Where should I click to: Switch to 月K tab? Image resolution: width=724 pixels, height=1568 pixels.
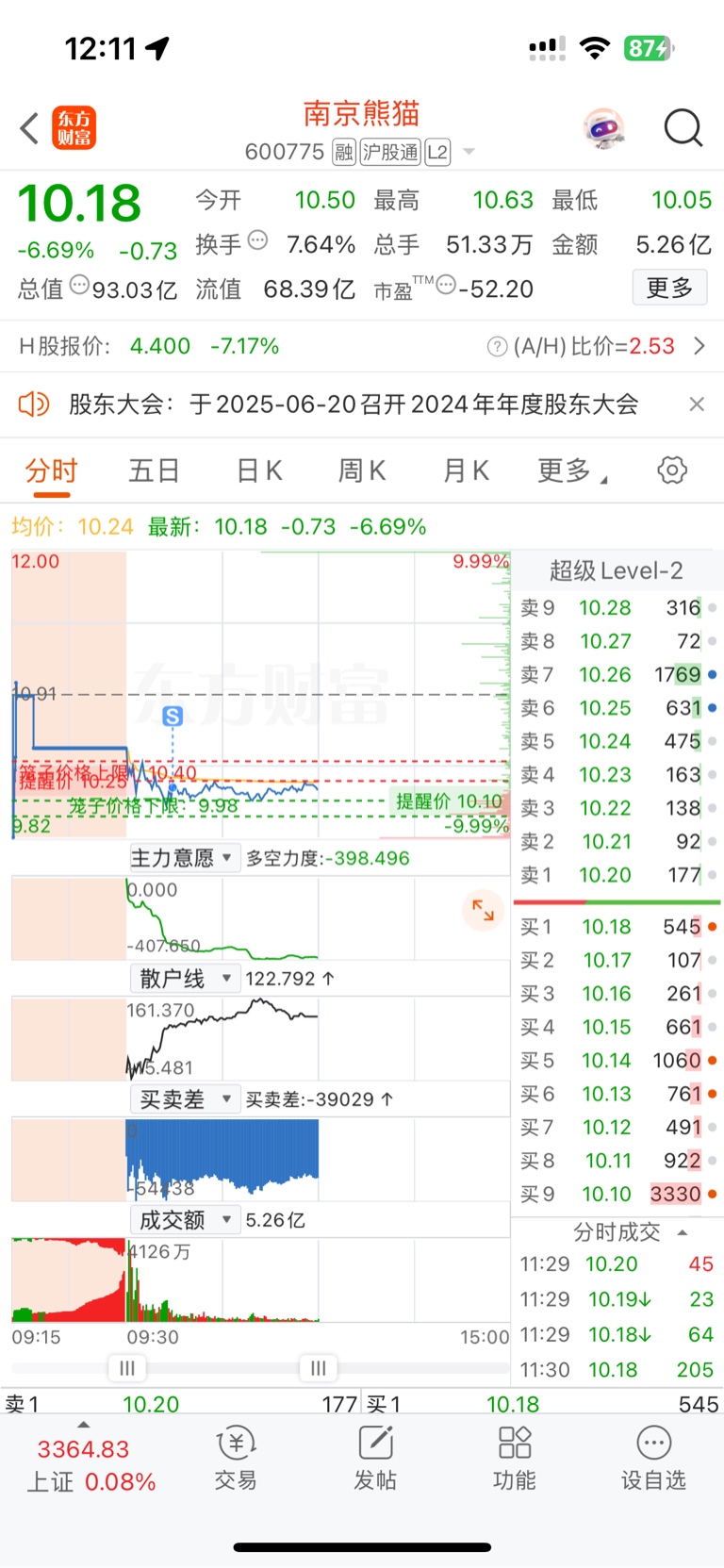tap(466, 470)
